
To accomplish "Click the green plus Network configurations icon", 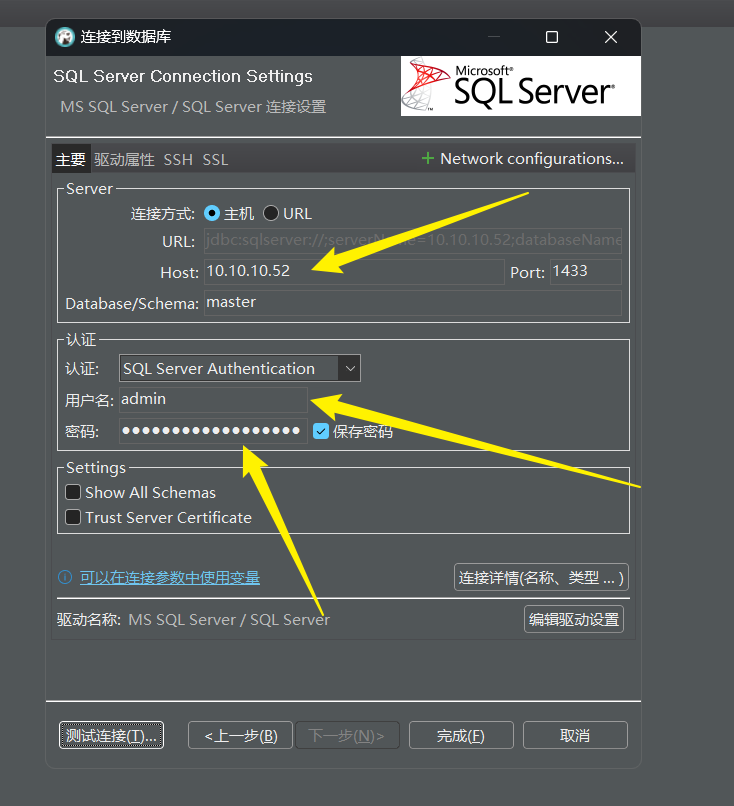I will coord(428,158).
